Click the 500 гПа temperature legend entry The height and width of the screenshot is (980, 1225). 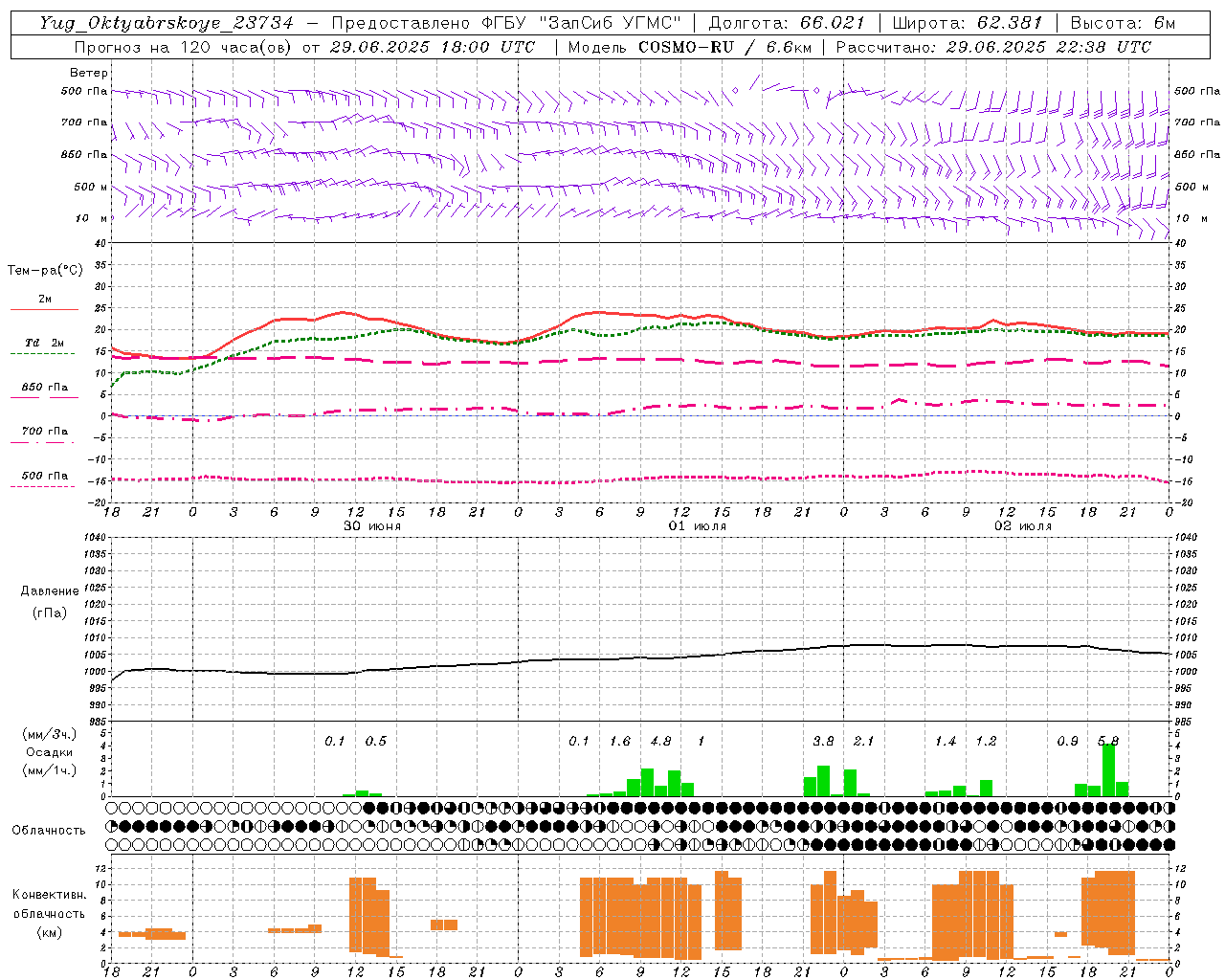[x=45, y=476]
